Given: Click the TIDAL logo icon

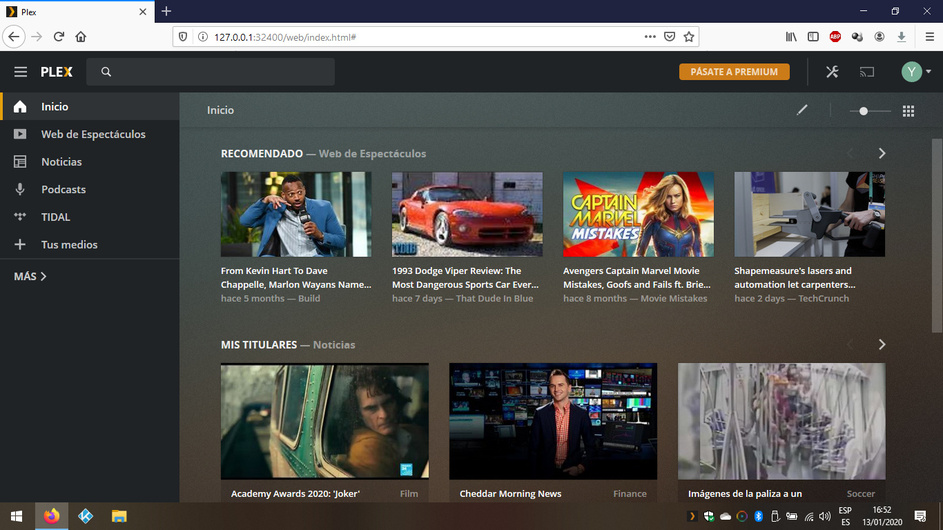Looking at the screenshot, I should pyautogui.click(x=20, y=217).
